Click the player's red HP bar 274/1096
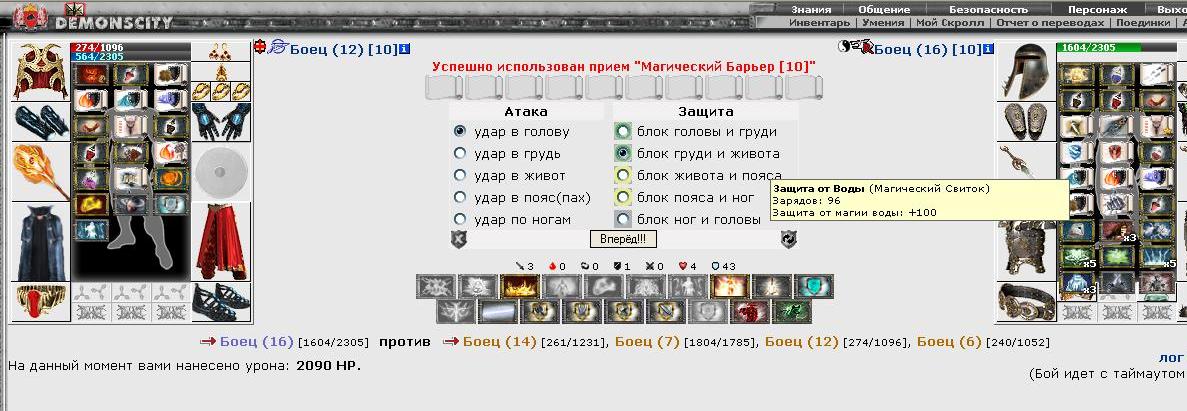This screenshot has width=1187, height=411. tap(130, 47)
